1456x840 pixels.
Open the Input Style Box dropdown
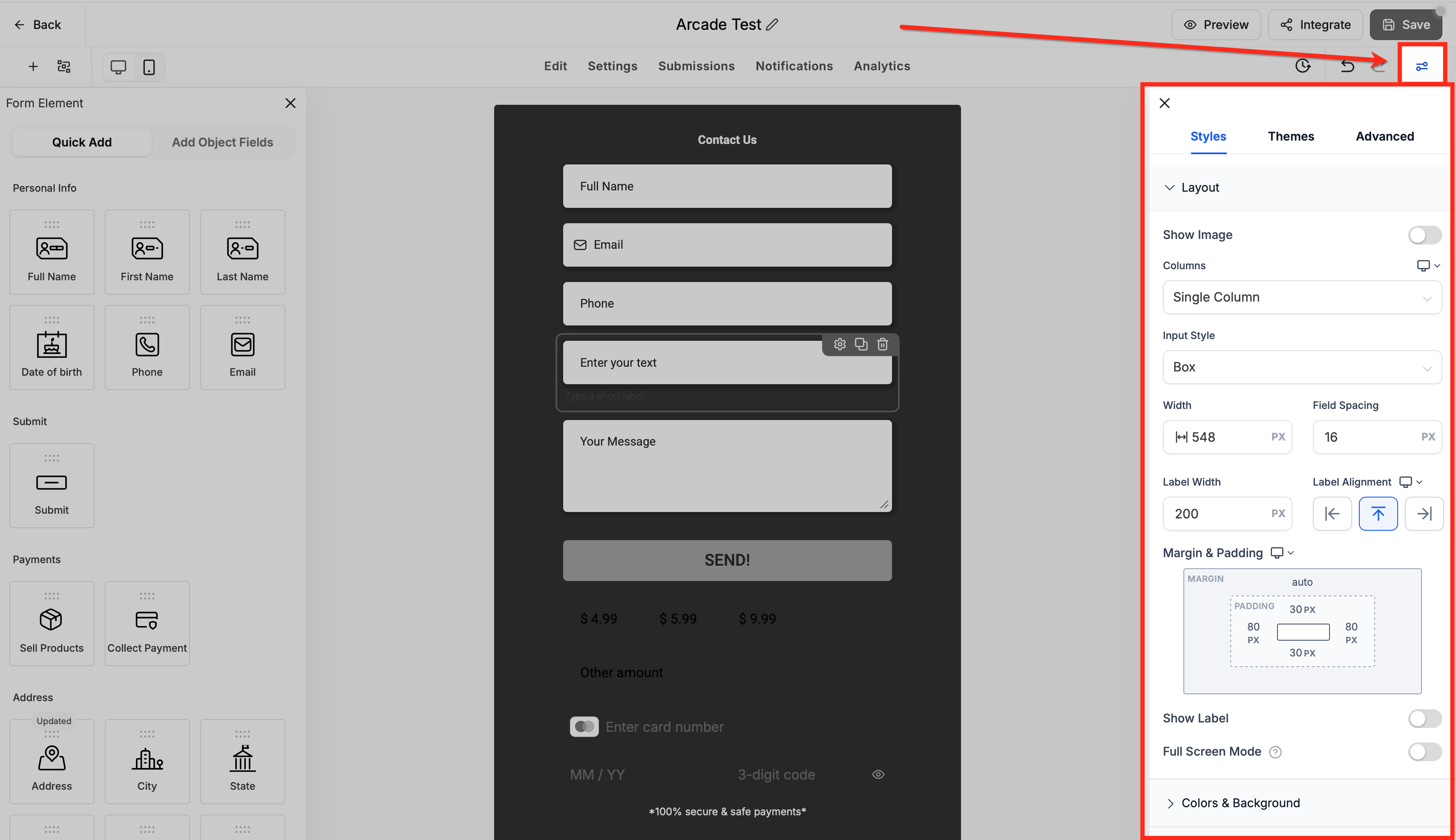pyautogui.click(x=1302, y=368)
